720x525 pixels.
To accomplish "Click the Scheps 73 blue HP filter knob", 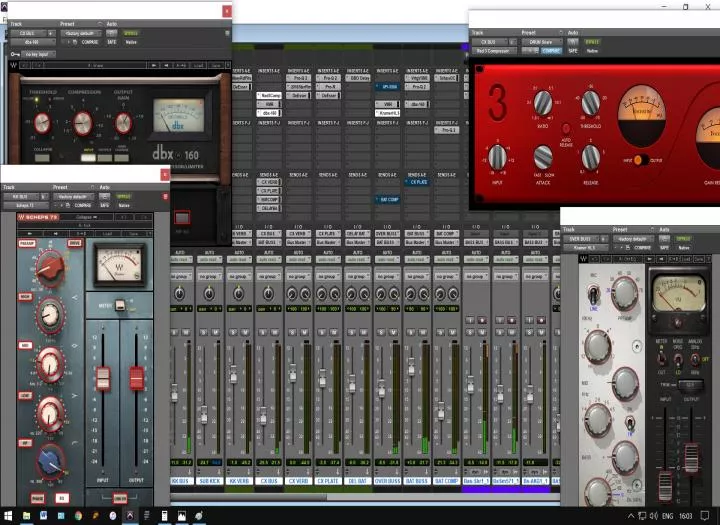I will [51, 461].
